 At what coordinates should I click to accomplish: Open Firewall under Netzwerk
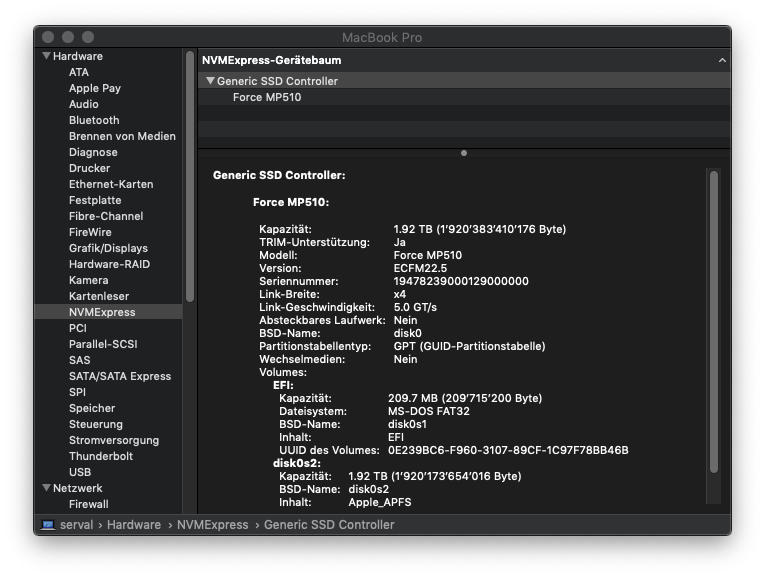[x=88, y=504]
